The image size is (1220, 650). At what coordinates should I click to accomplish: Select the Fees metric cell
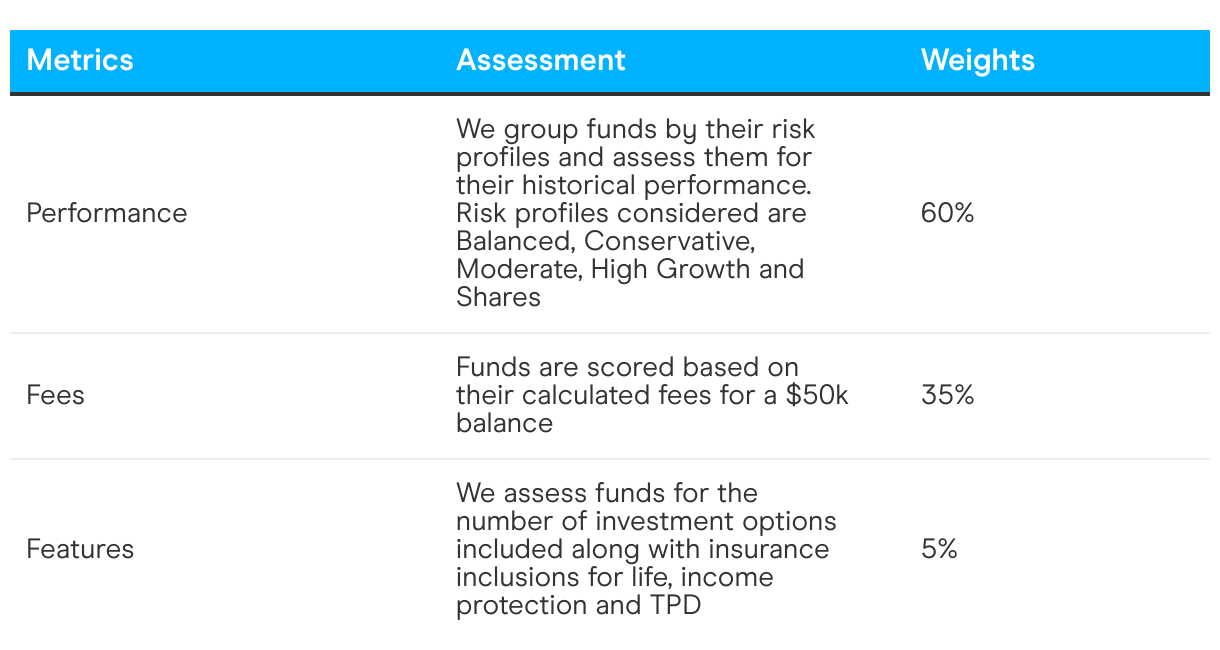pyautogui.click(x=56, y=395)
